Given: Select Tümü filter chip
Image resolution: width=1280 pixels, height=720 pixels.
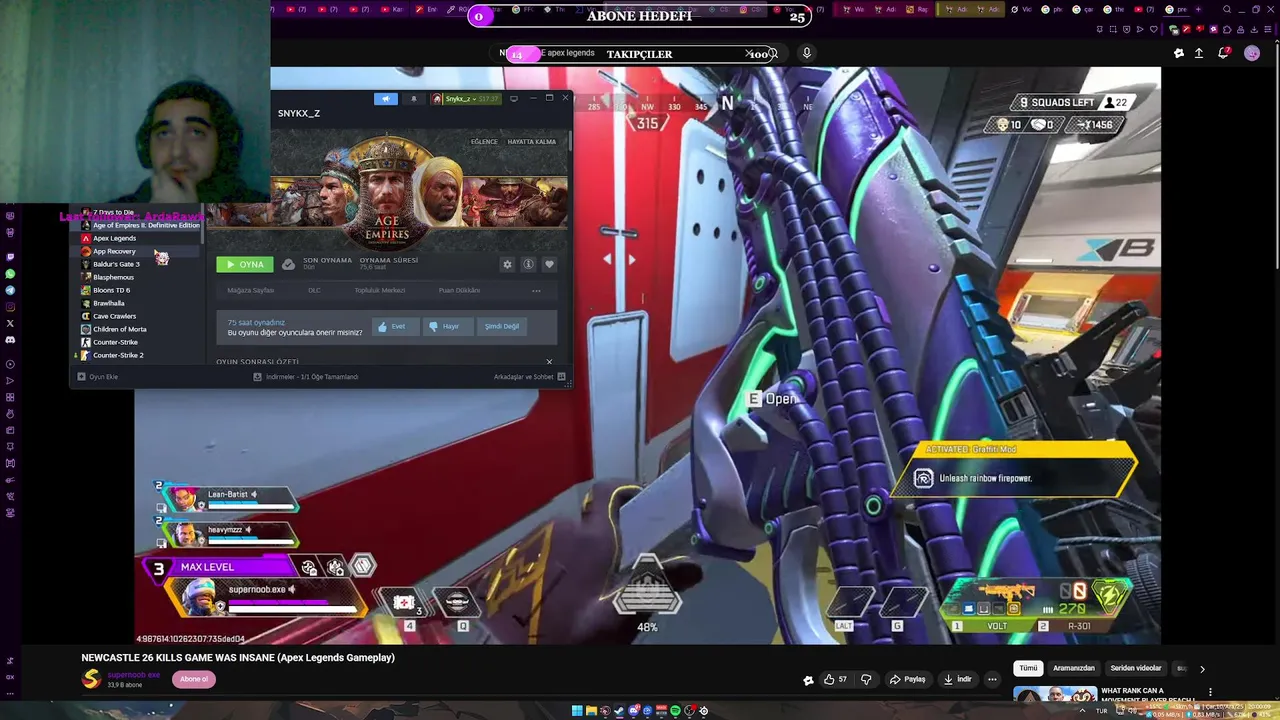Looking at the screenshot, I should point(1028,668).
